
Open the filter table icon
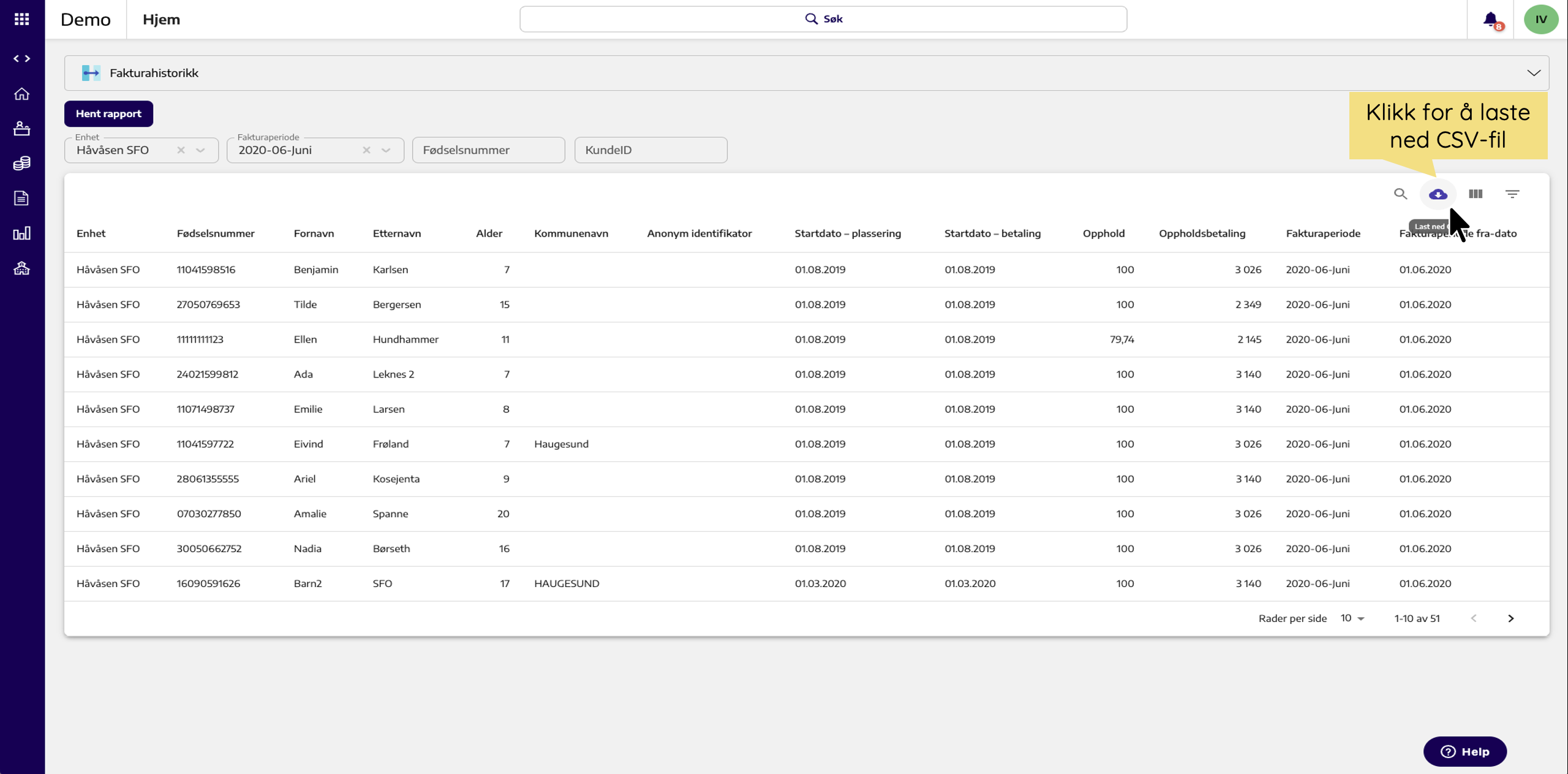click(1512, 194)
